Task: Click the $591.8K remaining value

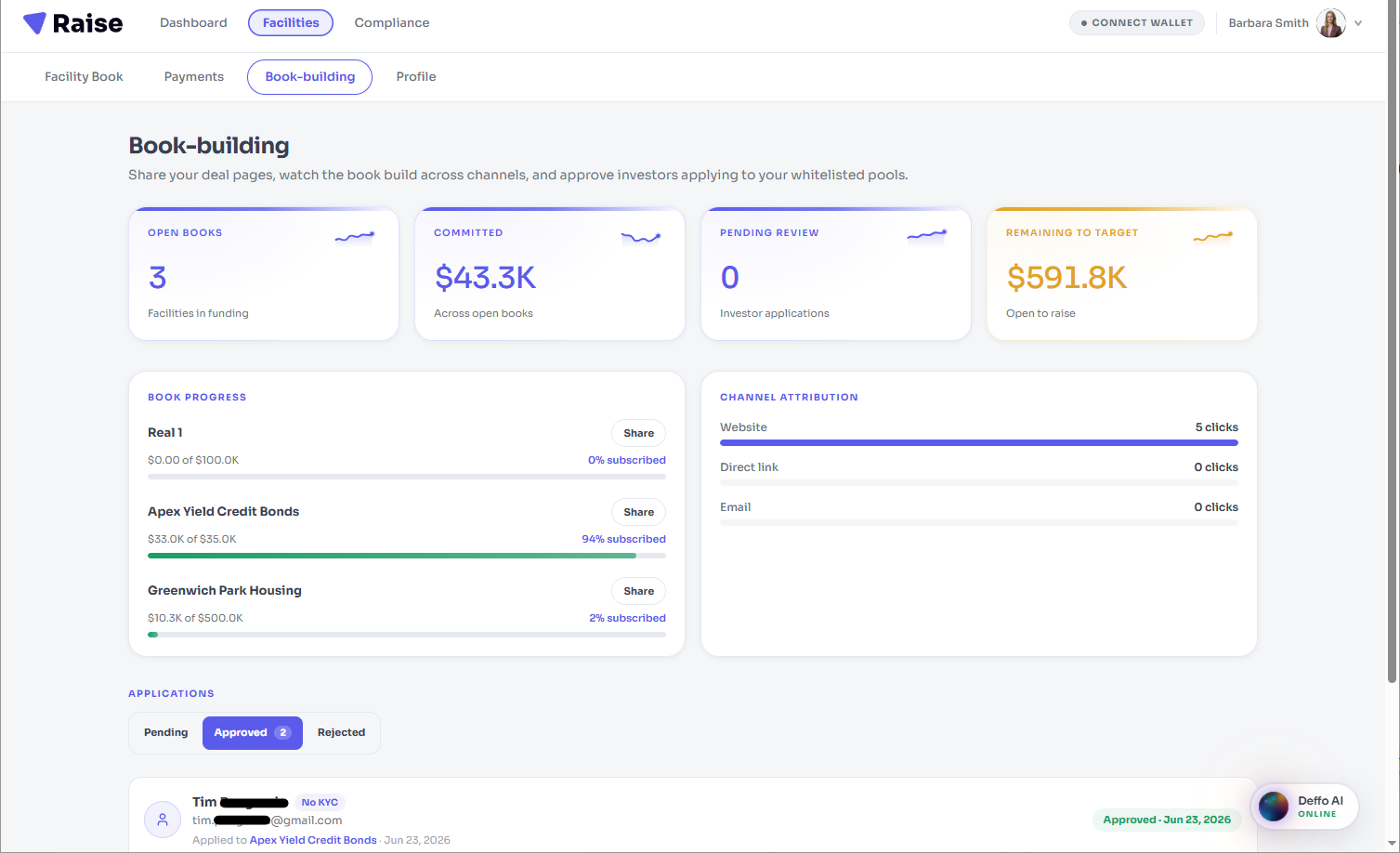Action: 1066,278
